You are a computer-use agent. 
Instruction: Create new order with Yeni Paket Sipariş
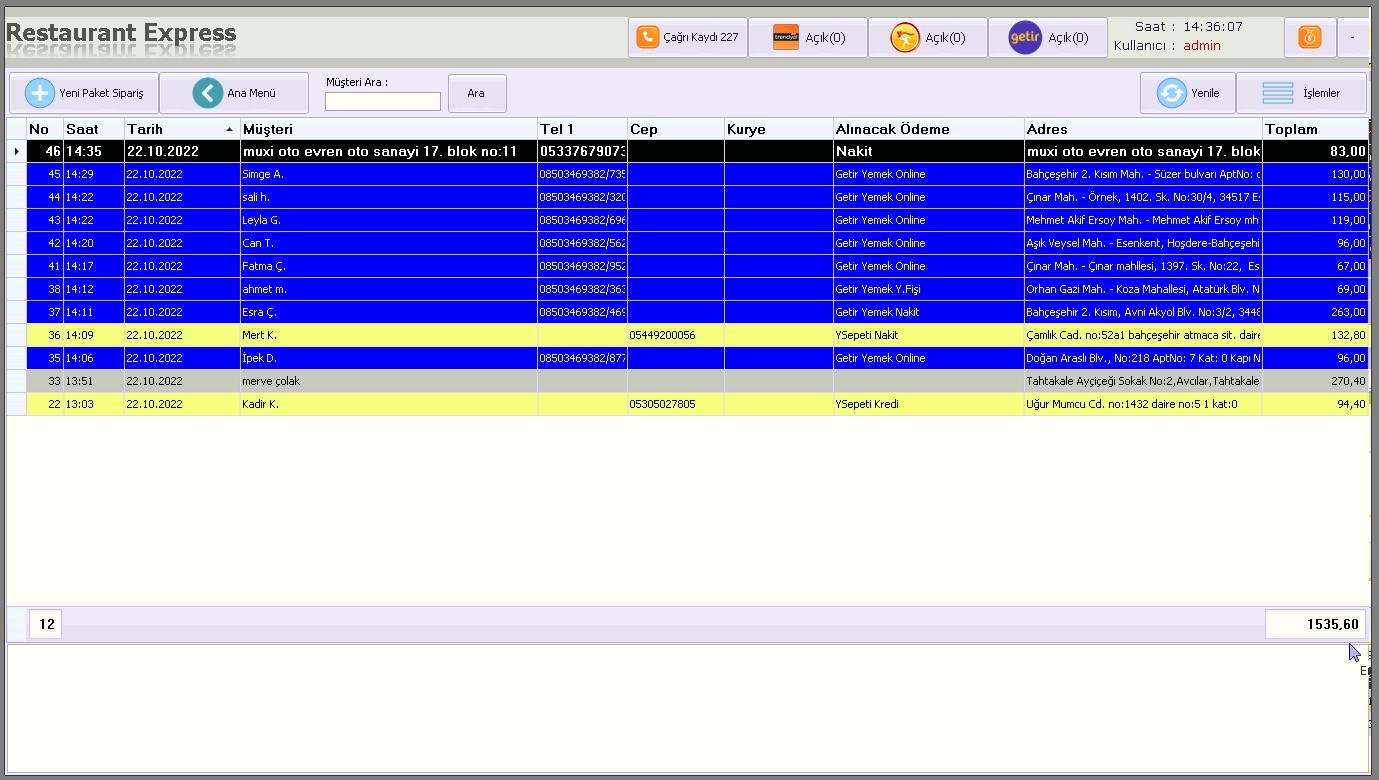(x=84, y=93)
